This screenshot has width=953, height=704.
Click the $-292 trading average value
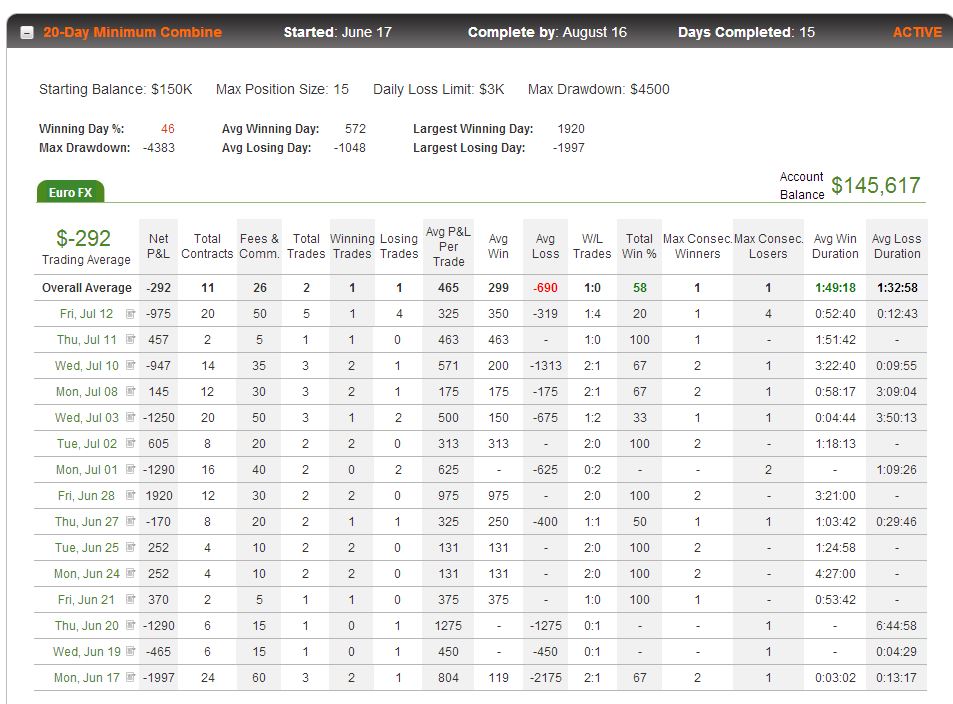tap(83, 238)
